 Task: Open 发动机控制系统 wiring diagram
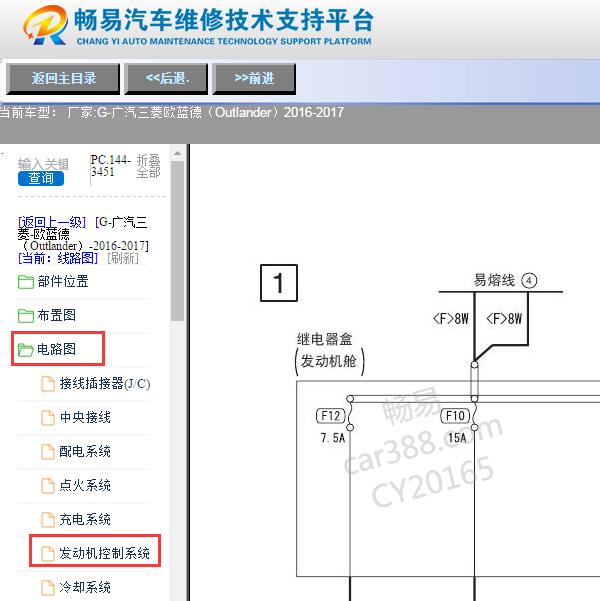[104, 553]
